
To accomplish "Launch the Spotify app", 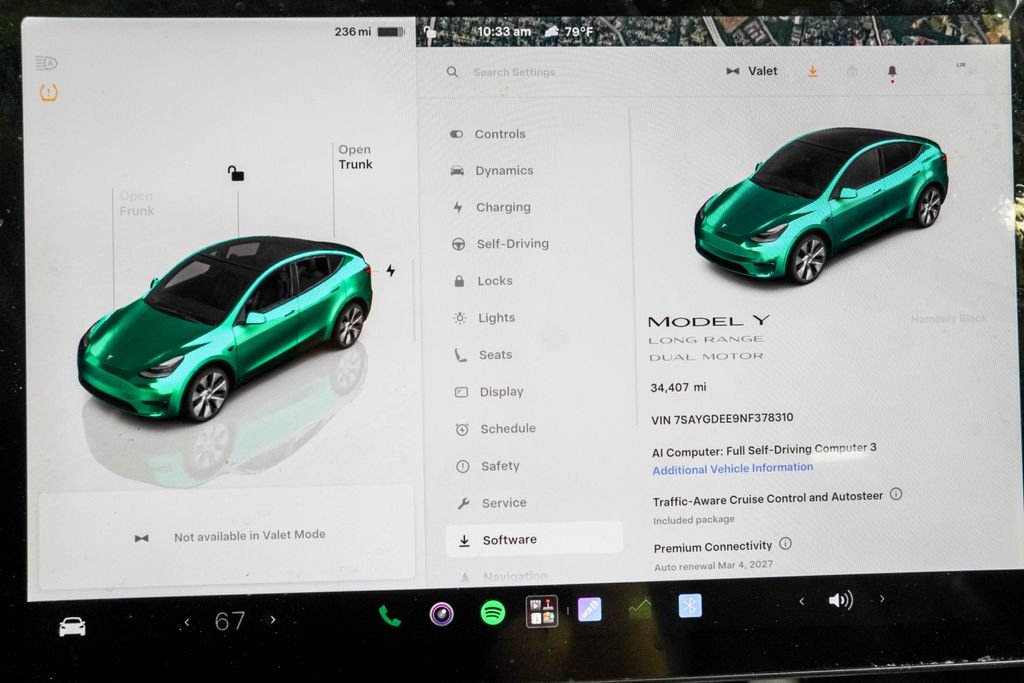I will click(492, 612).
